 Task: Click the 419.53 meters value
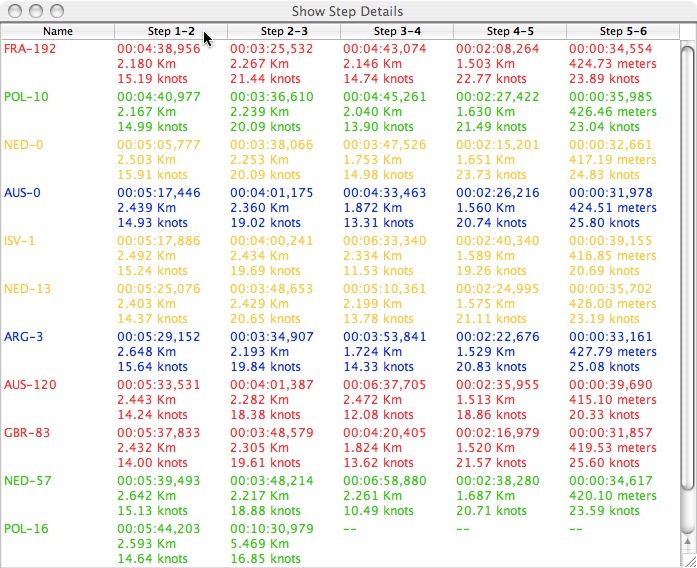[613, 448]
